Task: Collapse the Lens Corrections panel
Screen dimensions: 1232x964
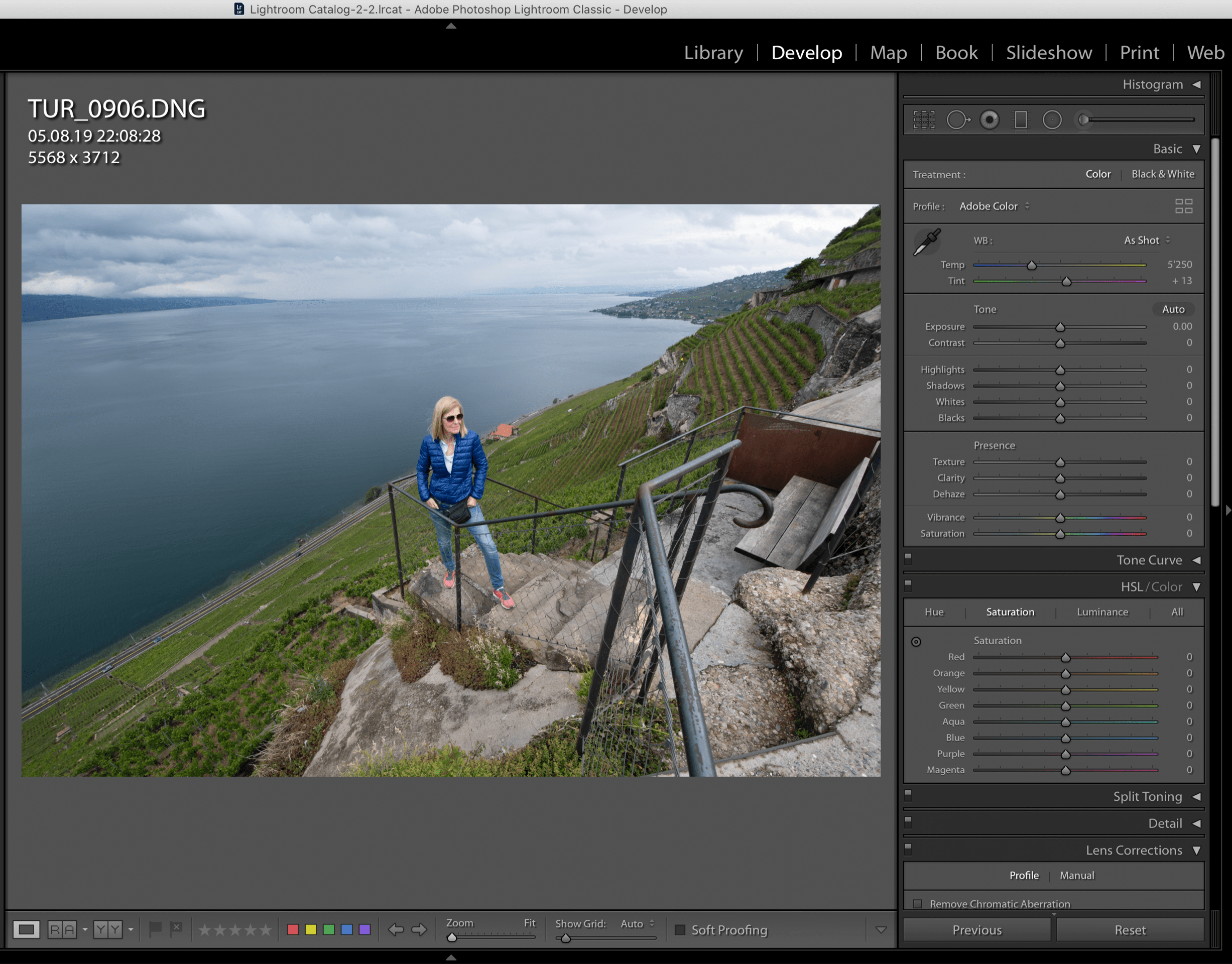Action: [1196, 851]
